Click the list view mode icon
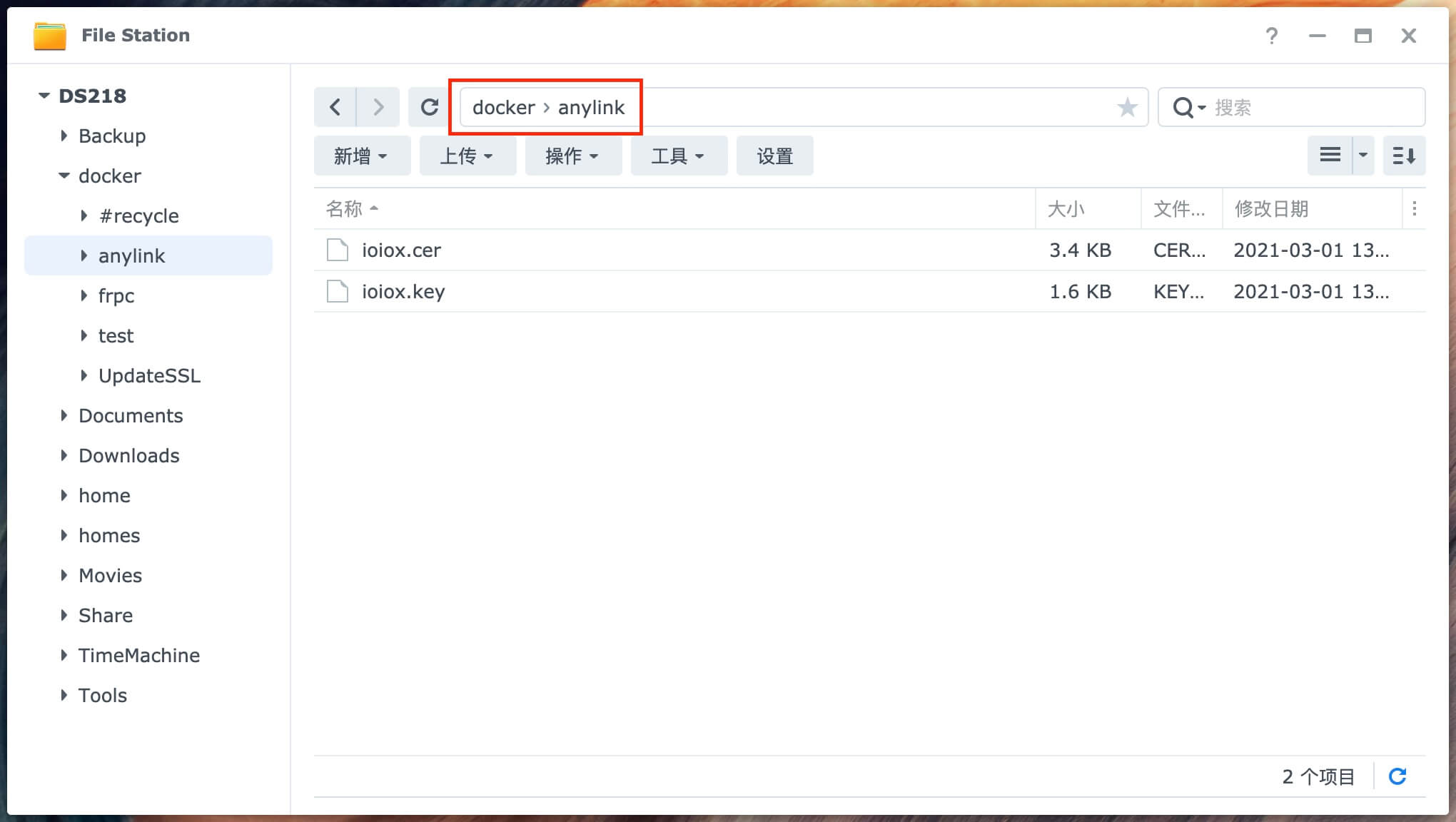Screen dimensions: 1456x822 pos(1330,156)
